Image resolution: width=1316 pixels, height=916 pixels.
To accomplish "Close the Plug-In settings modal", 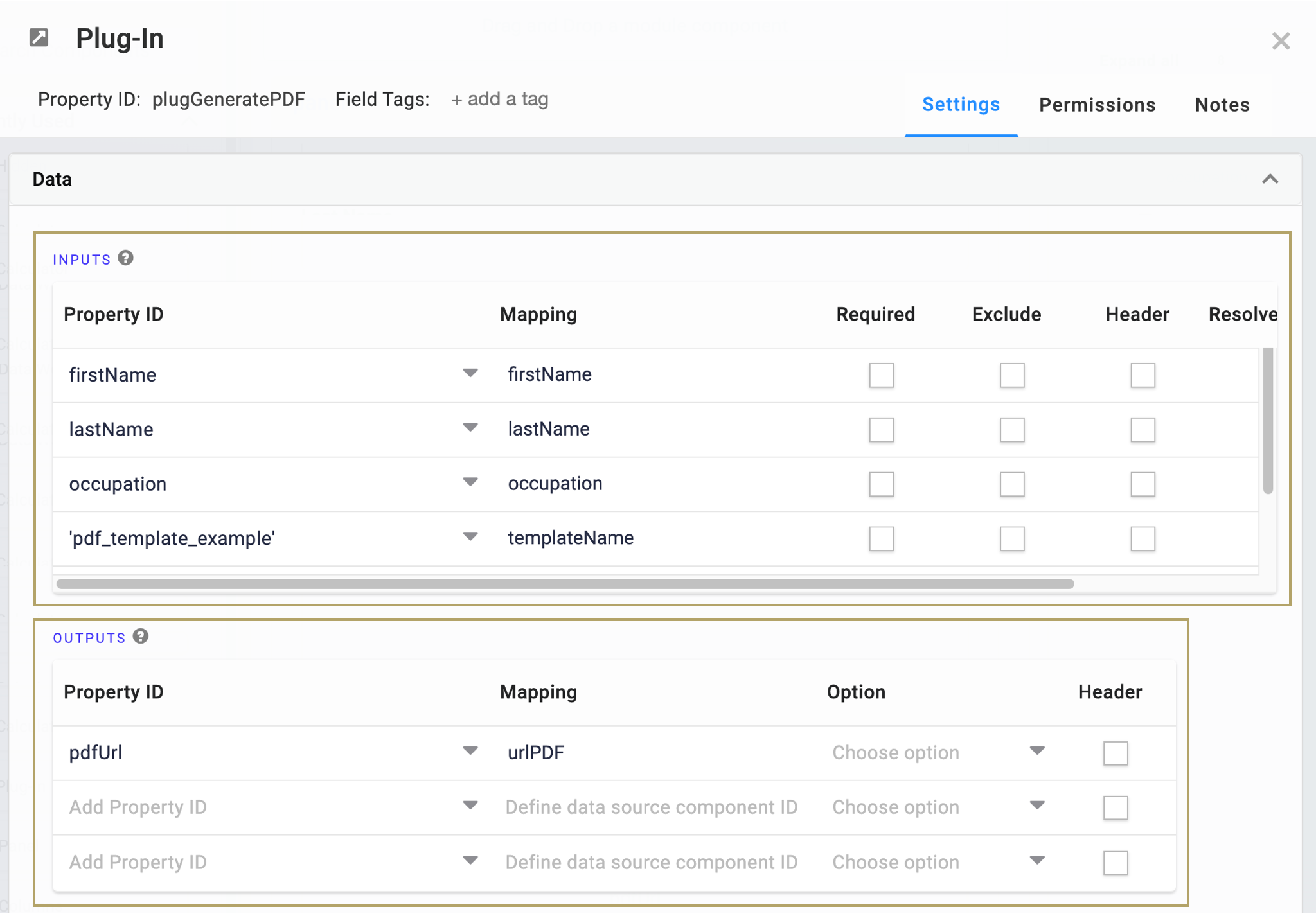I will point(1281,41).
